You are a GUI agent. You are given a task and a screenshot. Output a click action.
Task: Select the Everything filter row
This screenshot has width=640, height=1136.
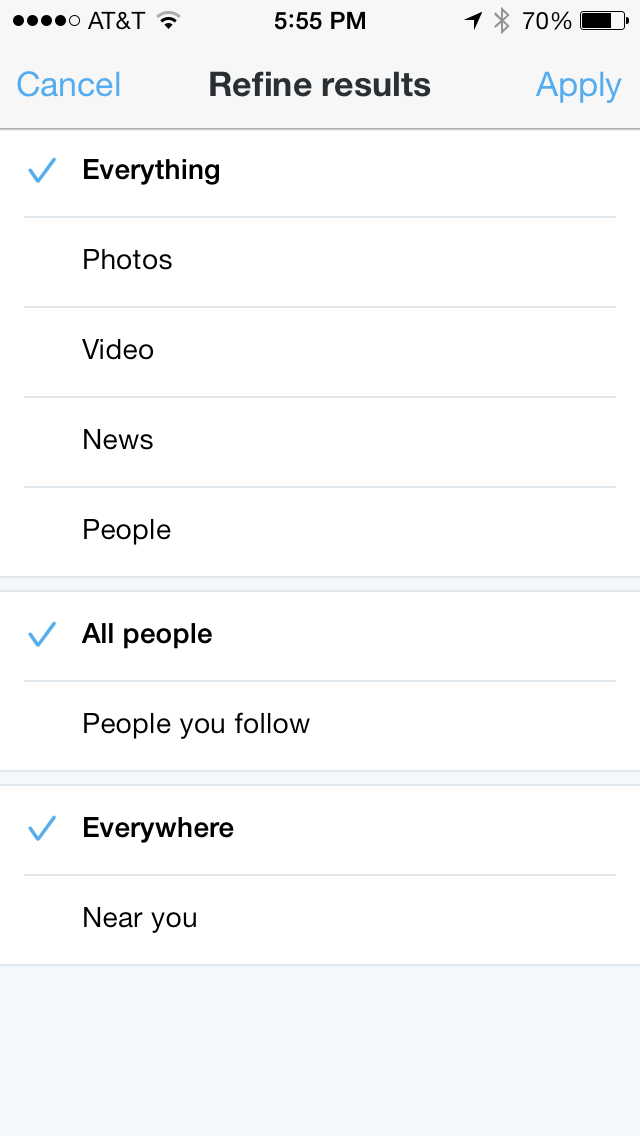(x=151, y=170)
